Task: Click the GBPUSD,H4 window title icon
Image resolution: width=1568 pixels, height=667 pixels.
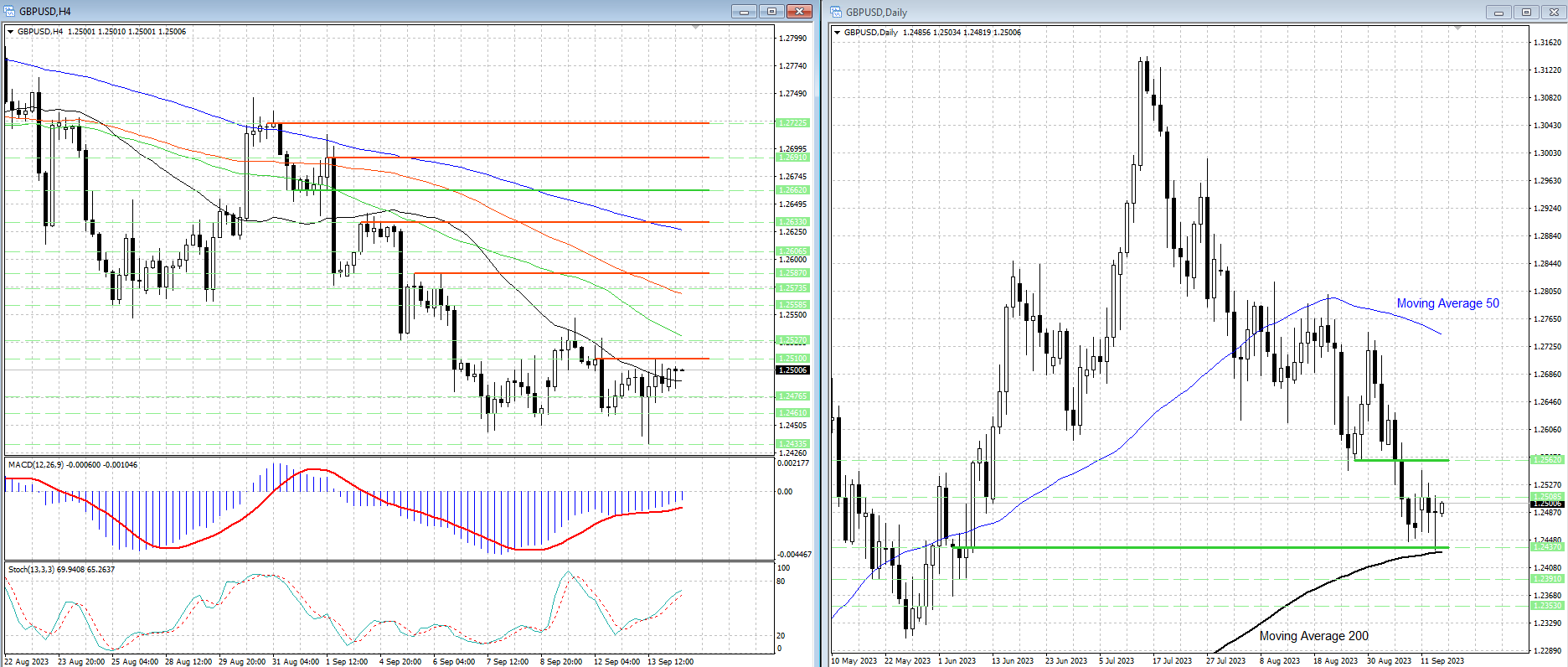Action: (x=10, y=11)
